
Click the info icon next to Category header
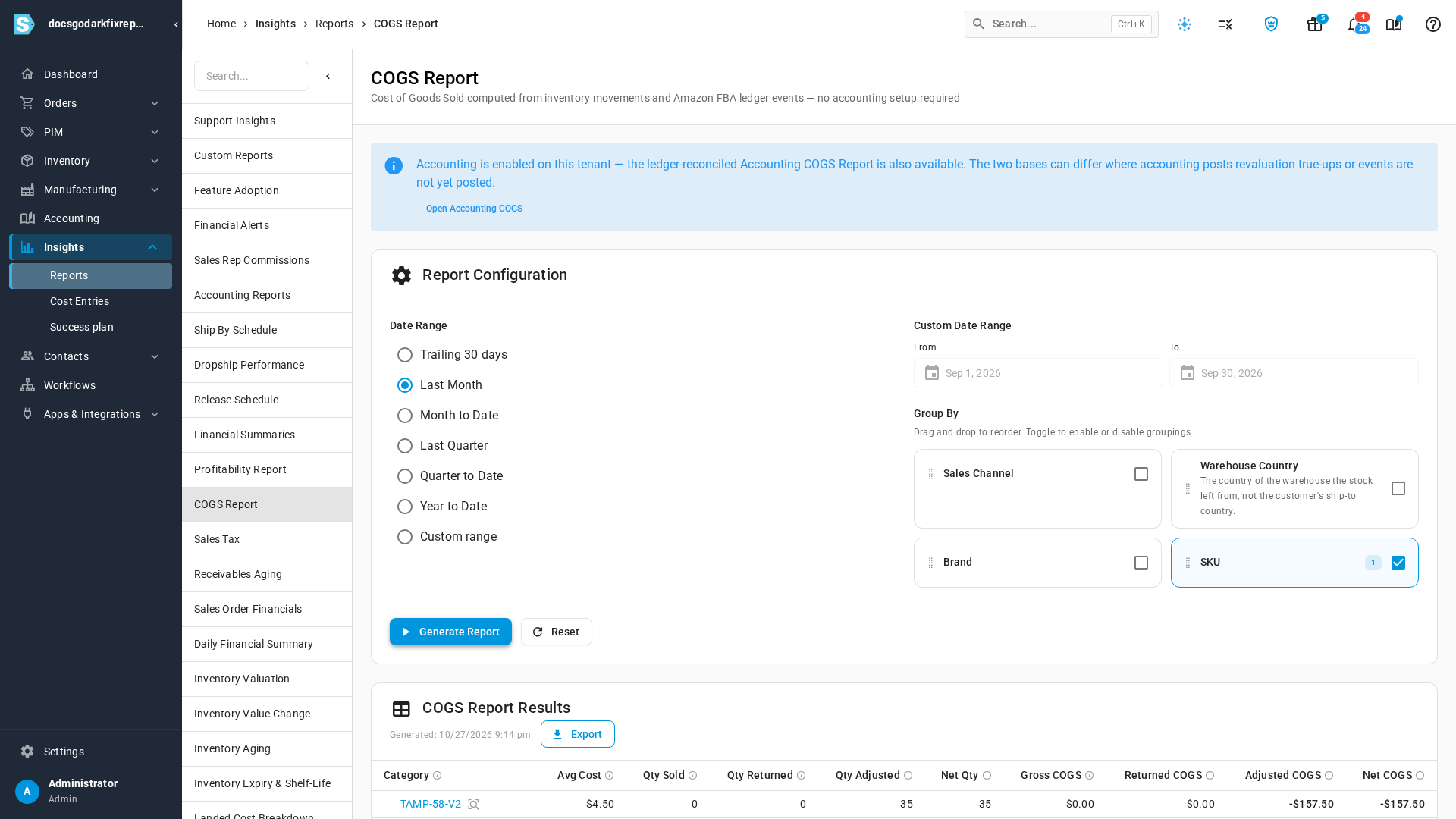437,776
